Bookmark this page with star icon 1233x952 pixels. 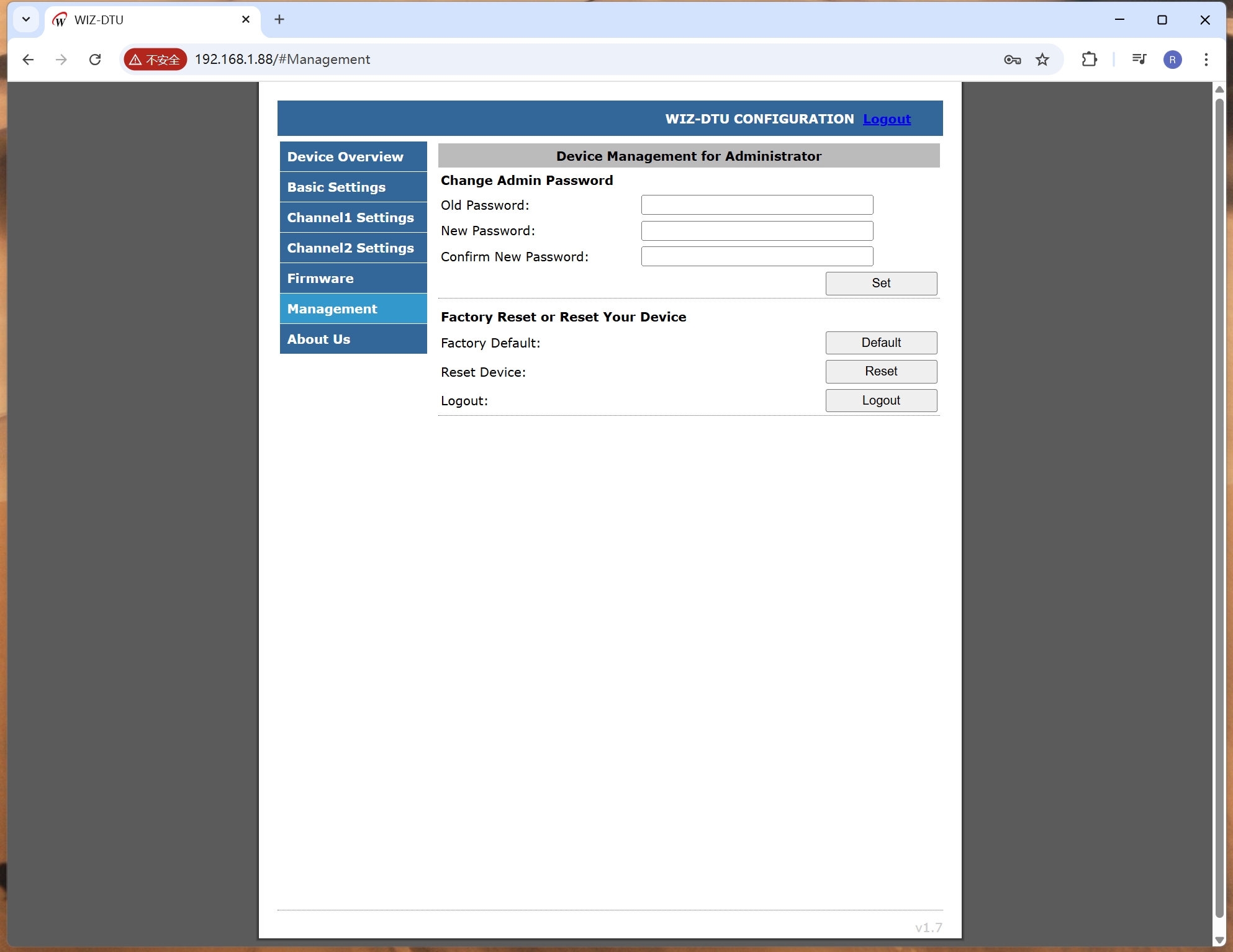pyautogui.click(x=1042, y=60)
